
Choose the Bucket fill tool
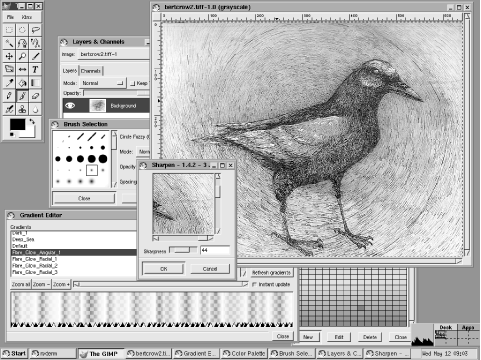click(22, 83)
